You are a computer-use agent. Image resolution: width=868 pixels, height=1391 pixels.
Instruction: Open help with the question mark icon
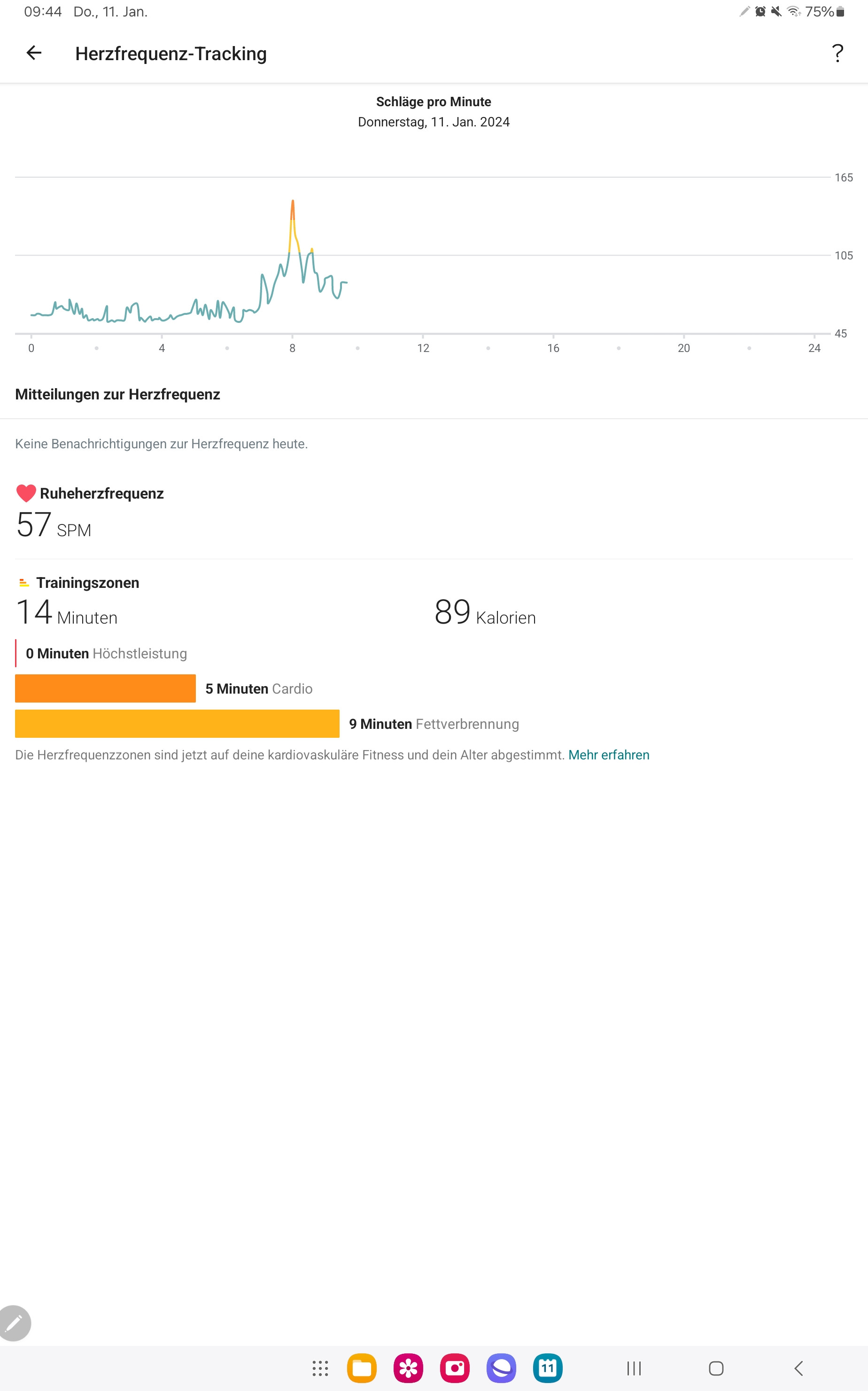tap(837, 54)
